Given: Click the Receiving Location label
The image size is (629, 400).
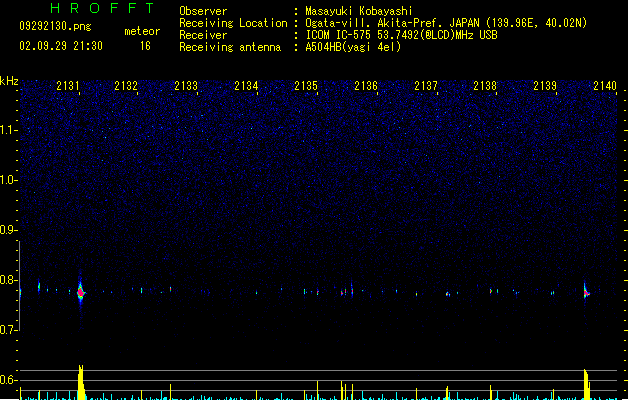Looking at the screenshot, I should click(x=233, y=23).
